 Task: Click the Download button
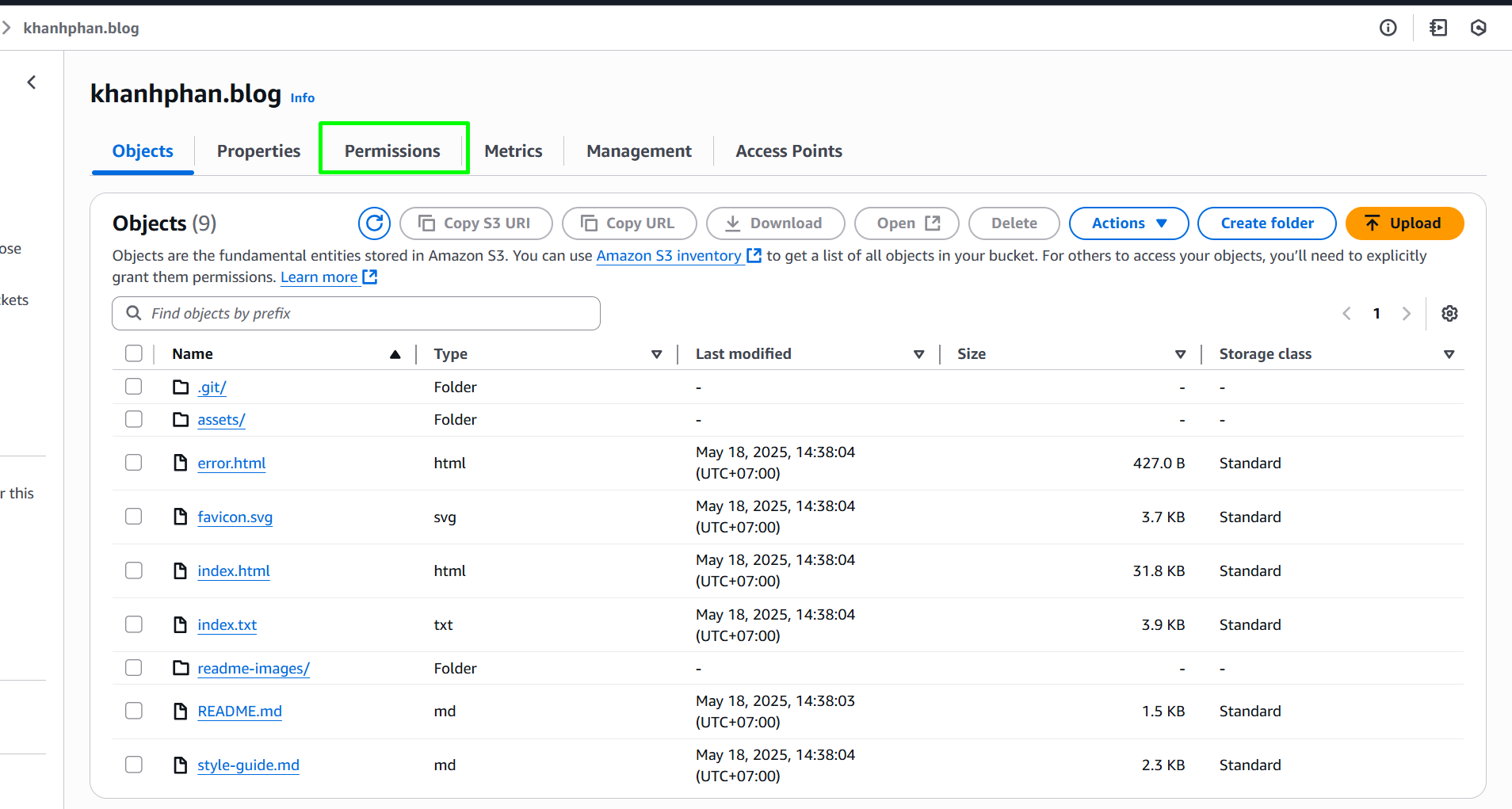775,223
